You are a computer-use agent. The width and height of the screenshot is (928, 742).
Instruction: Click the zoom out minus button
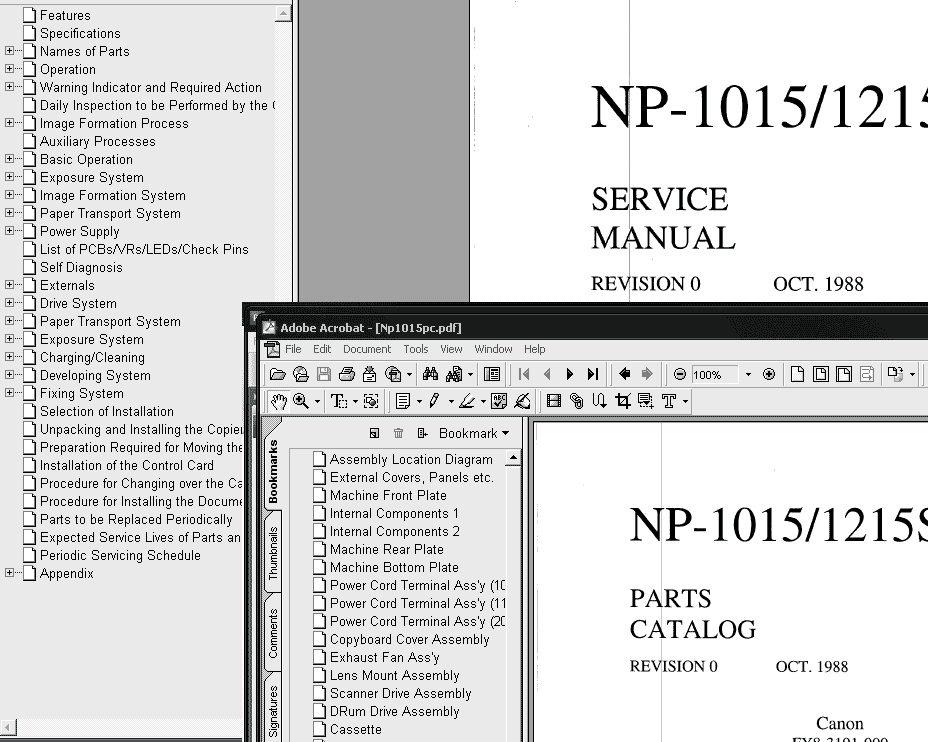680,374
